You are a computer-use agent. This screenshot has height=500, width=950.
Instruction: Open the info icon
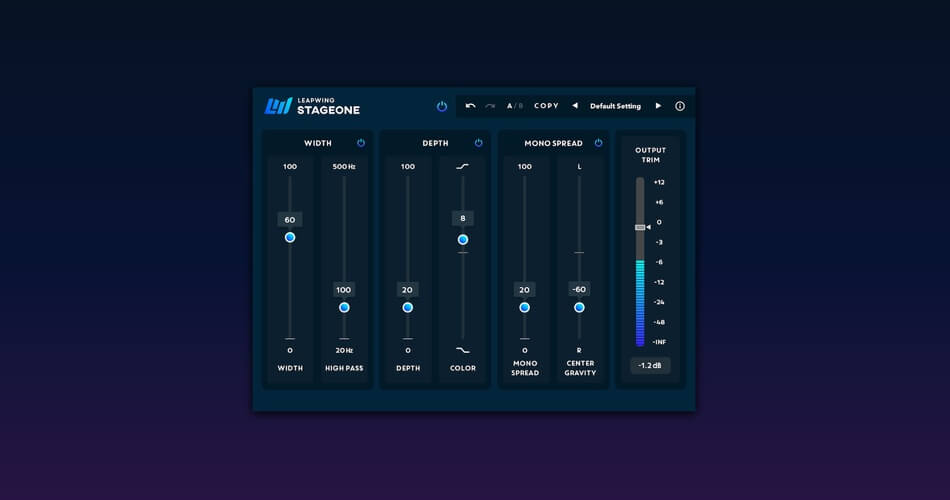(x=680, y=106)
